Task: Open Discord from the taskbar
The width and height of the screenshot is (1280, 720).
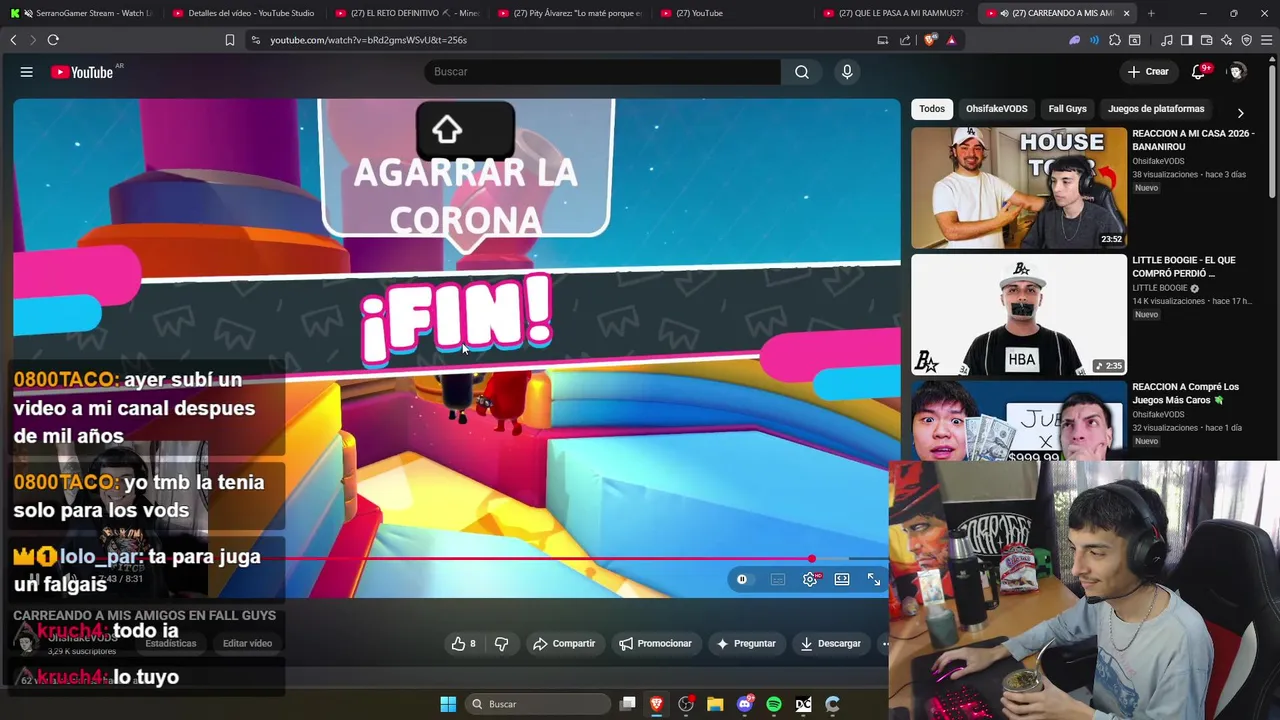Action: (744, 704)
